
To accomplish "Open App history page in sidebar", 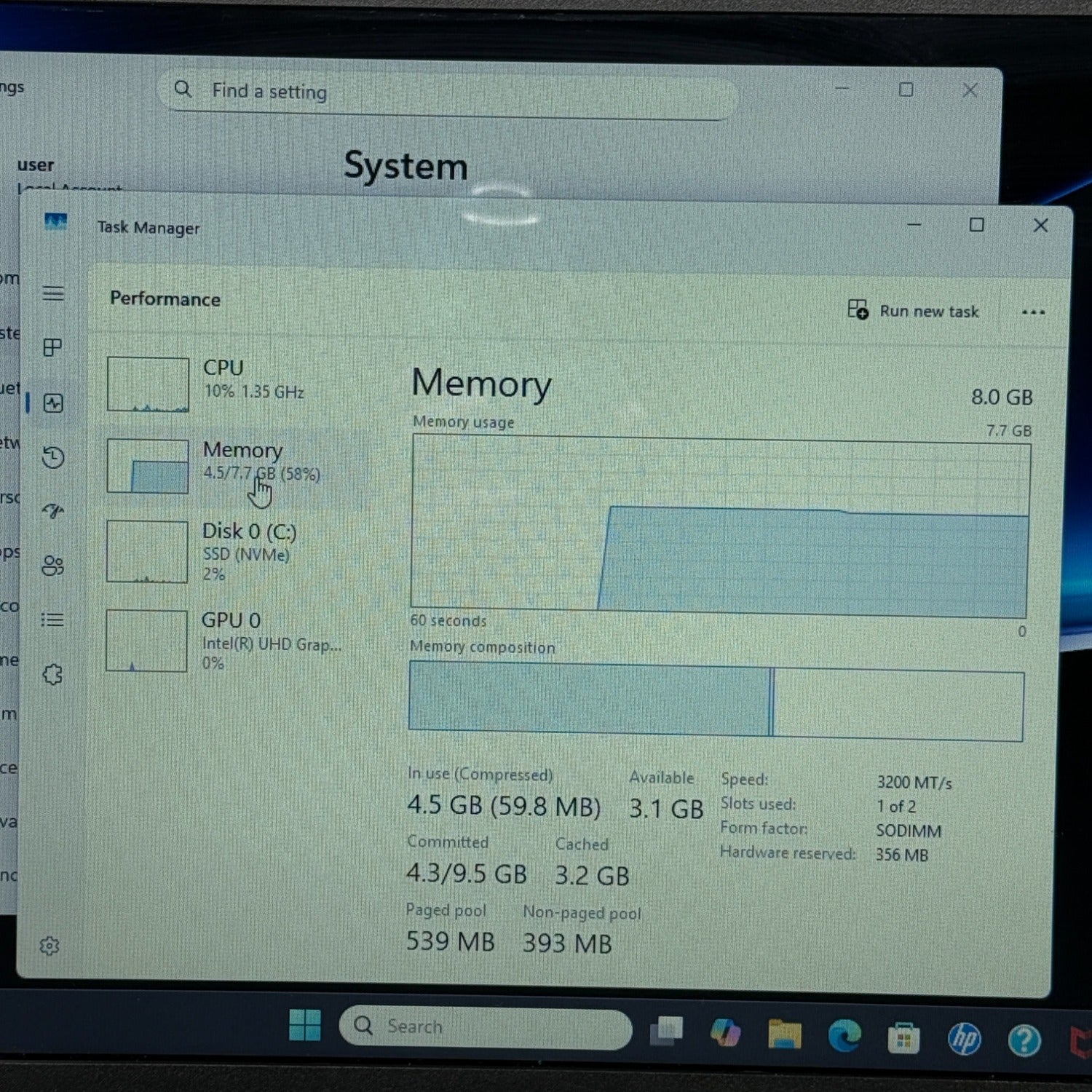I will (x=53, y=457).
